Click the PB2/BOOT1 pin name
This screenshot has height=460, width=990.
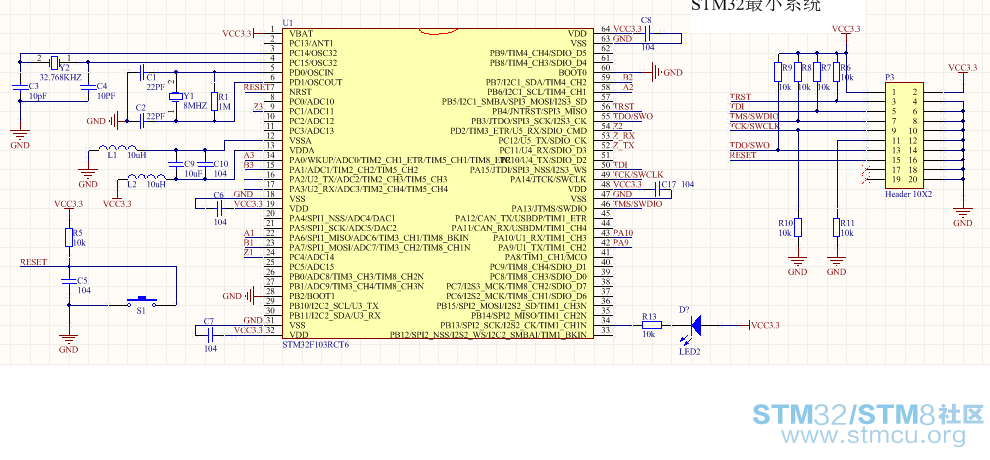312,296
